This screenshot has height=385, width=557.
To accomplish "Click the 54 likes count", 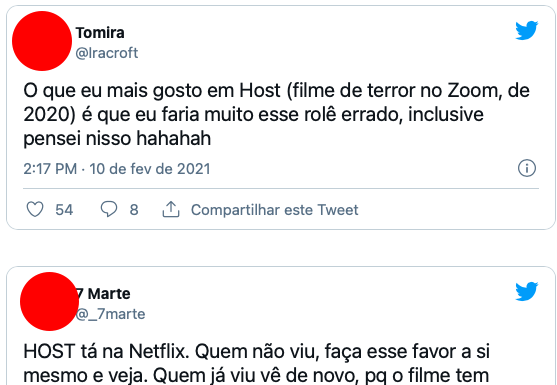I will 64,210.
